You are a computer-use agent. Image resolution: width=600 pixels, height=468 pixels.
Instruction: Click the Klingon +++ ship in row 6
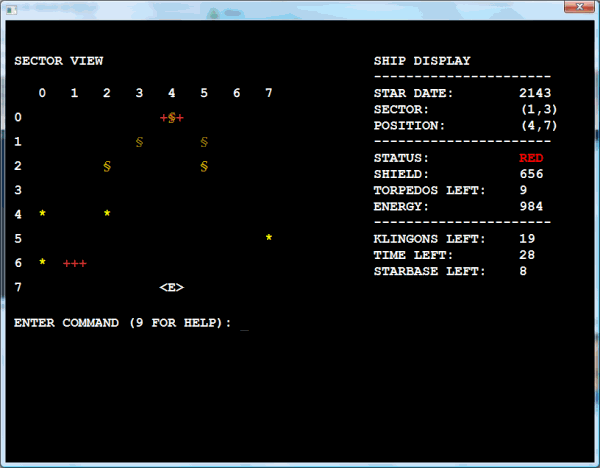tap(75, 263)
